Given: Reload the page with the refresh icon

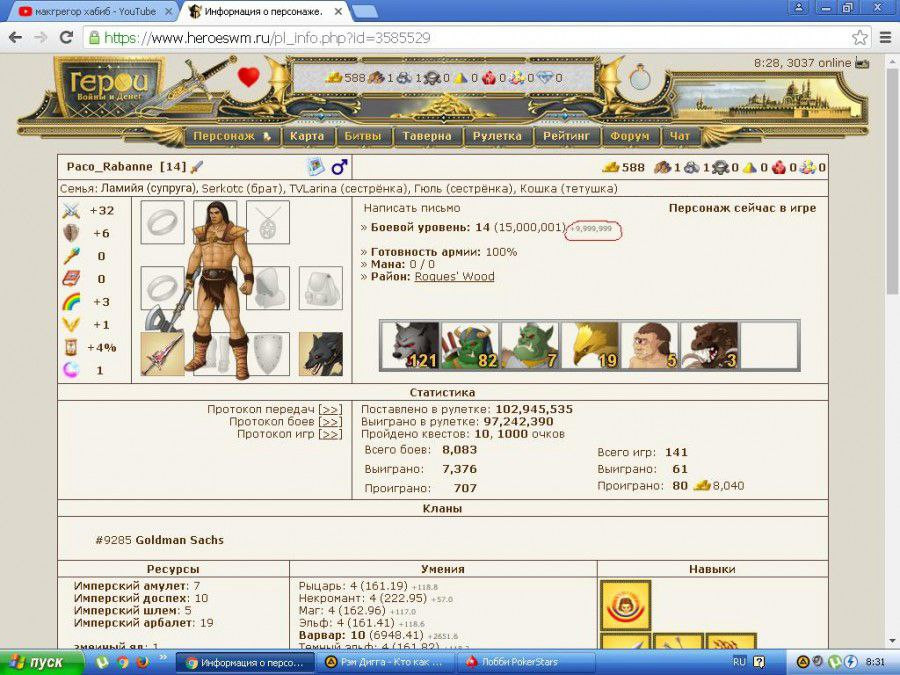Looking at the screenshot, I should [66, 38].
